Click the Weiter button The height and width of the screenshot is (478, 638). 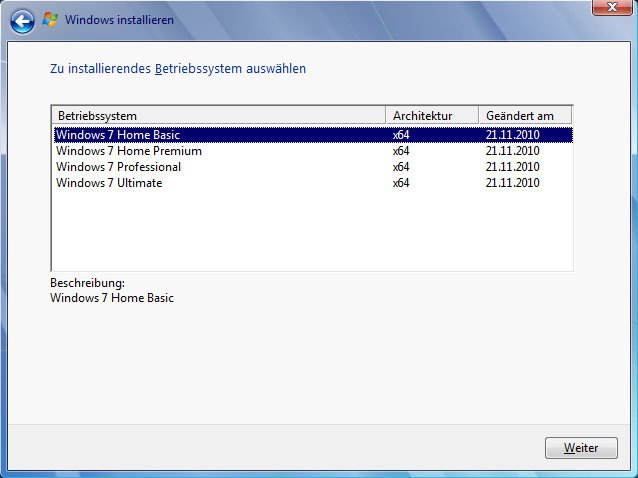581,448
